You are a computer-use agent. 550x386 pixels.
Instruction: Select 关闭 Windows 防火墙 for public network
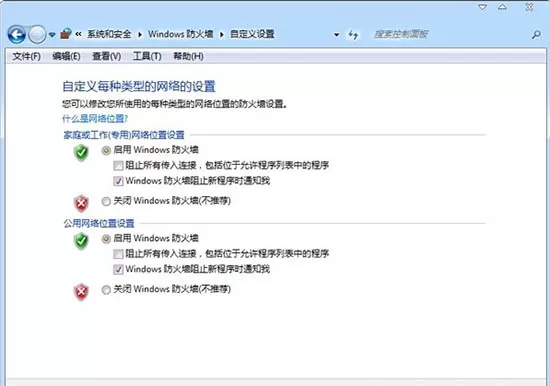pyautogui.click(x=106, y=290)
